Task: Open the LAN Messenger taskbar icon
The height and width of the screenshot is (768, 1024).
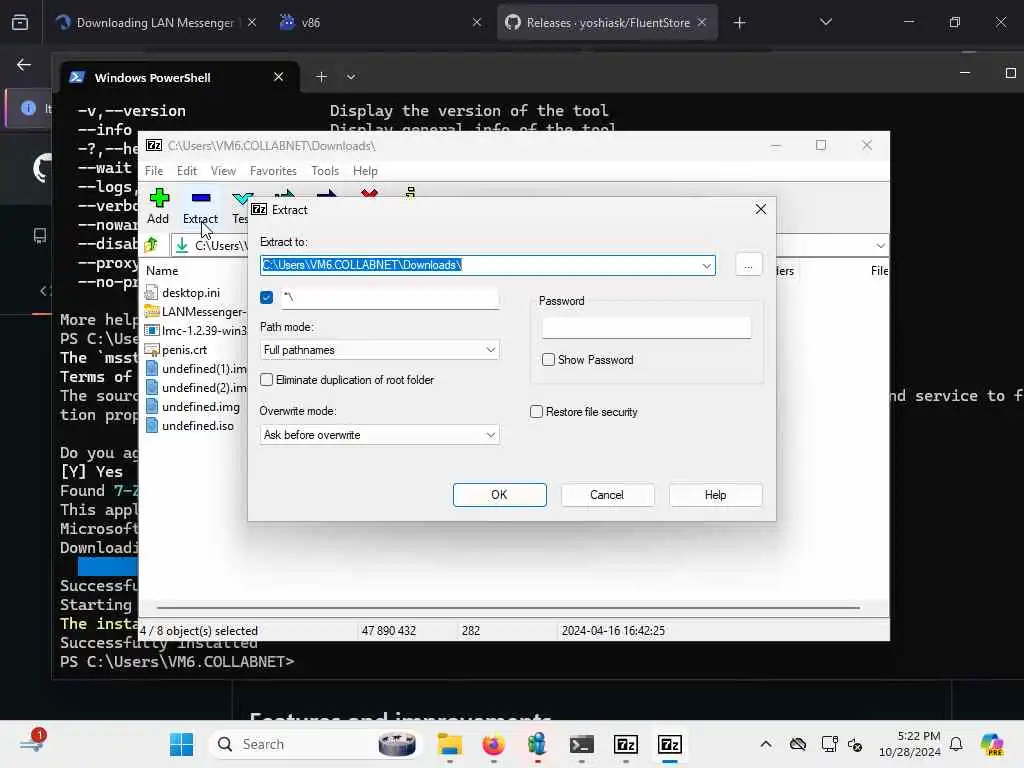Action: (537, 744)
